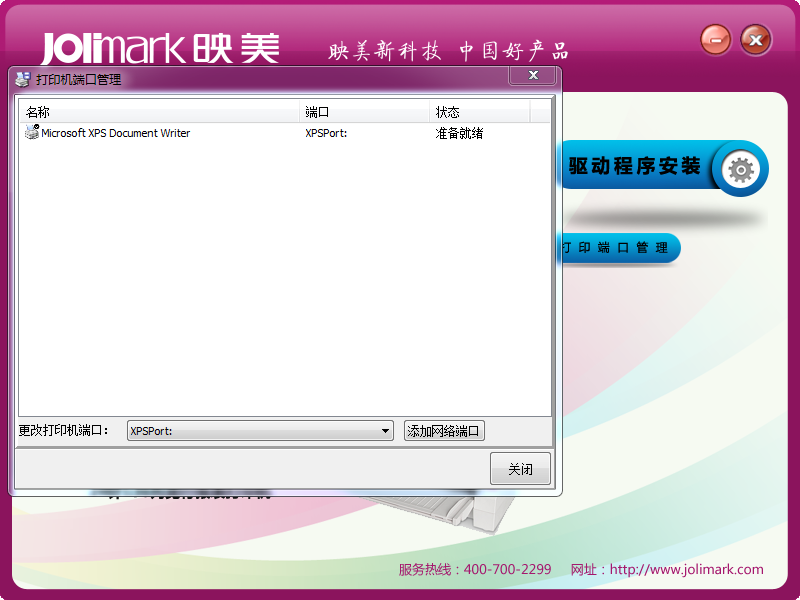Open the www.jolimark.com website link

[x=686, y=569]
